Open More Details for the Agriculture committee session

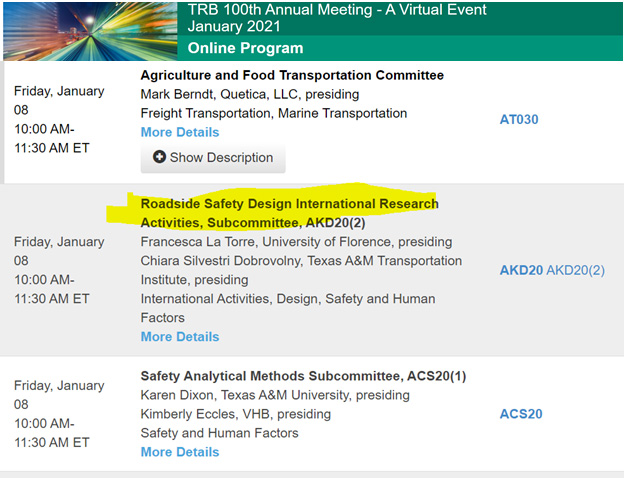(180, 132)
